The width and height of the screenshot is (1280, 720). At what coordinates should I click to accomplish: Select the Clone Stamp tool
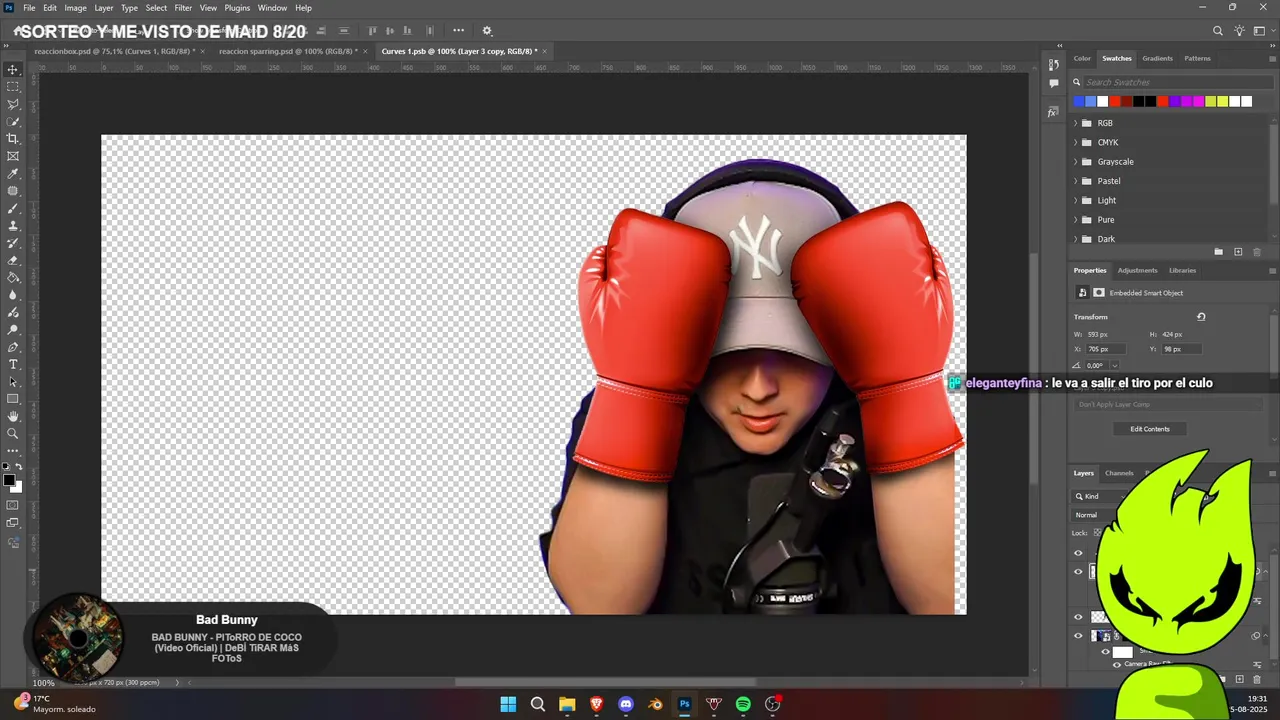click(x=13, y=225)
